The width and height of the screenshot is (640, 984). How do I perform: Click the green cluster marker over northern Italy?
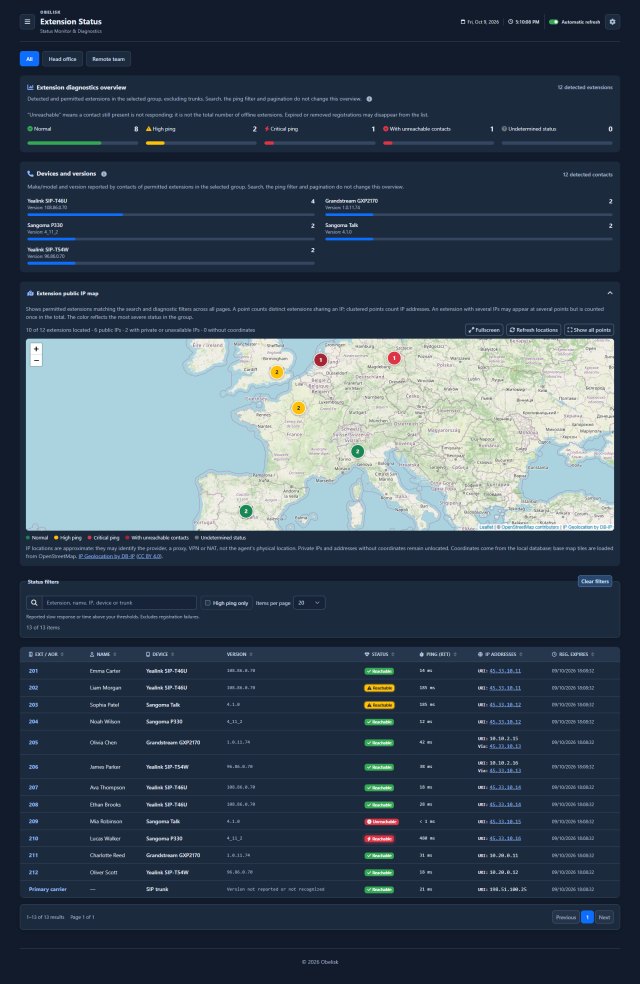pos(358,451)
